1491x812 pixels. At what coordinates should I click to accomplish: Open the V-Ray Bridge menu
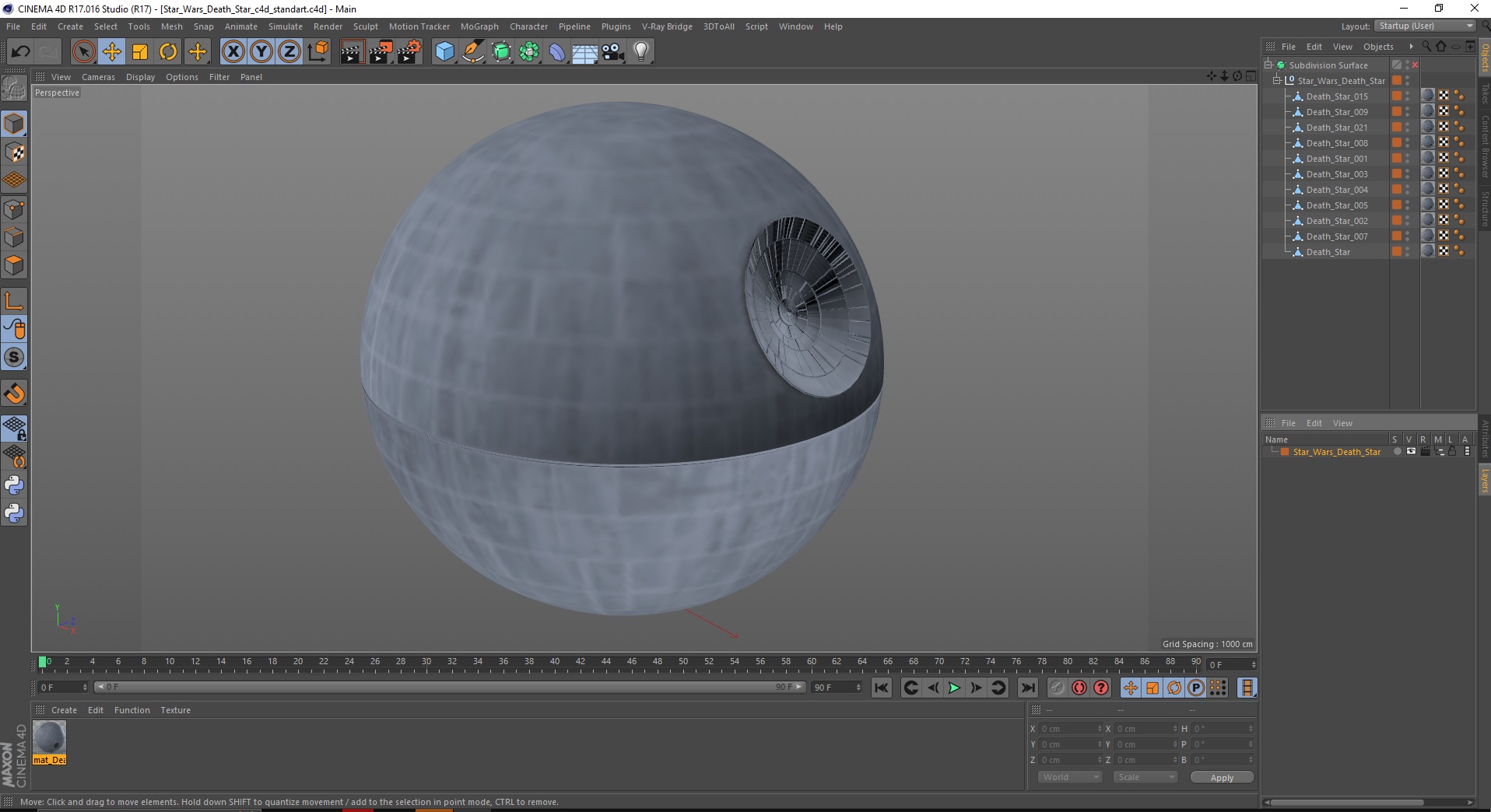667,26
